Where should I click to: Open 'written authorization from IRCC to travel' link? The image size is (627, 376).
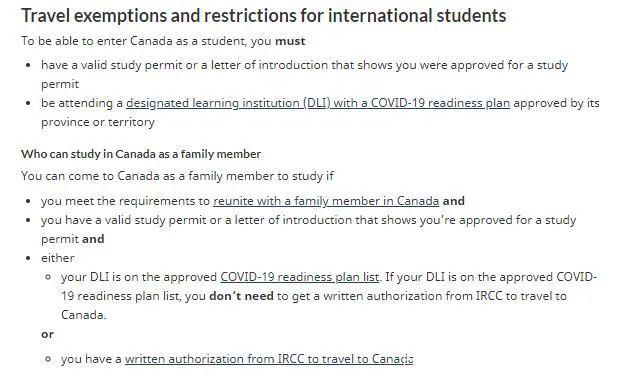pos(269,359)
